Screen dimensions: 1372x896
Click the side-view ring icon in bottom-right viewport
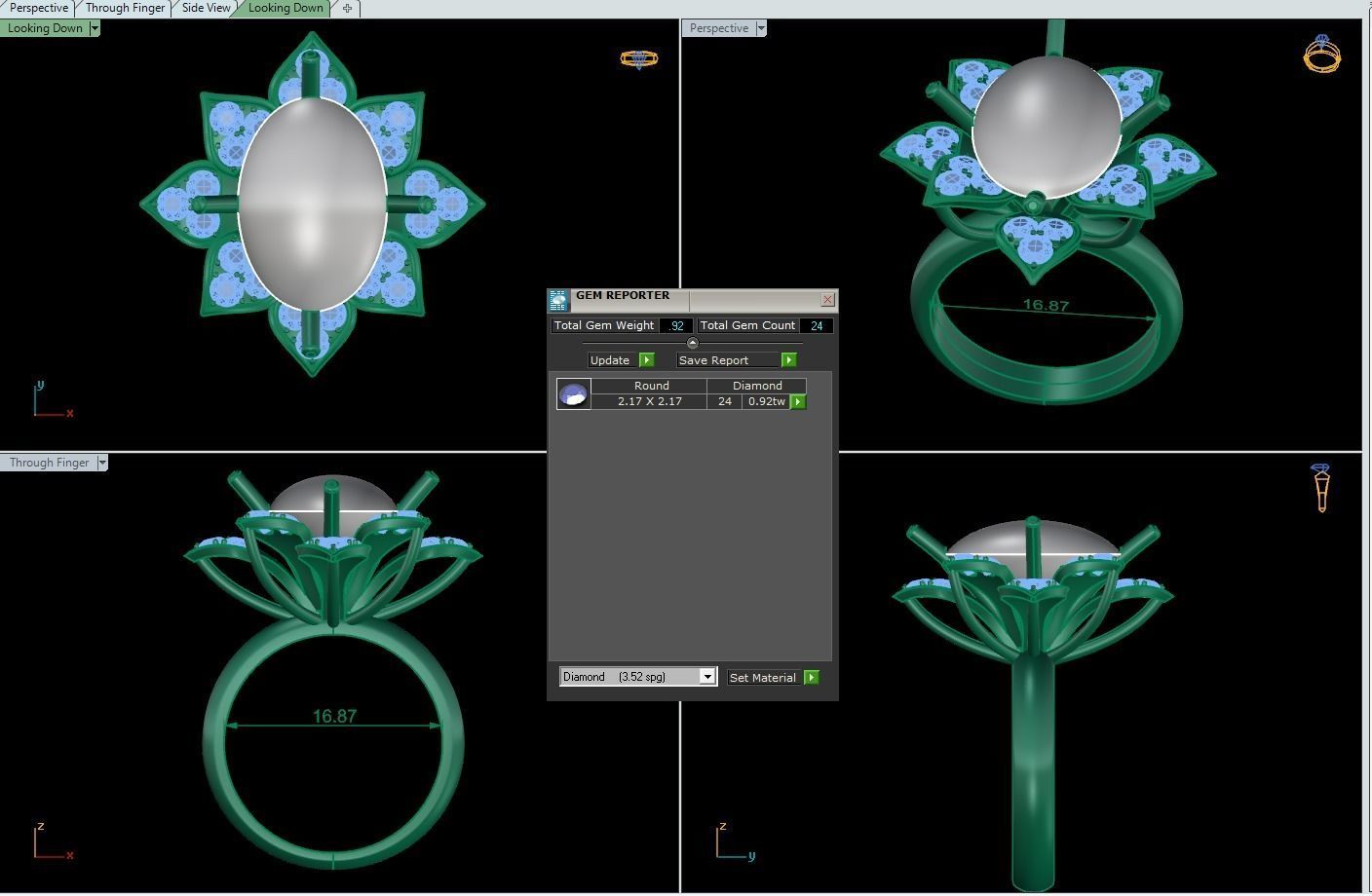point(1321,487)
